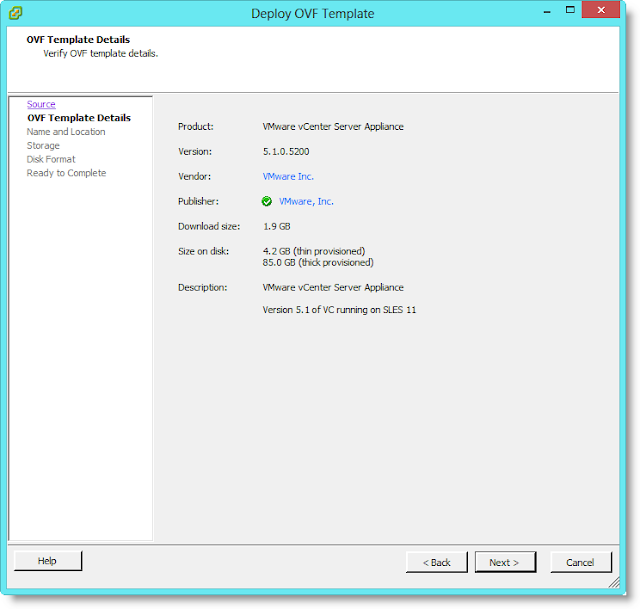Click the Publisher: label
Viewport: 640px width, 609px height.
pyautogui.click(x=198, y=201)
